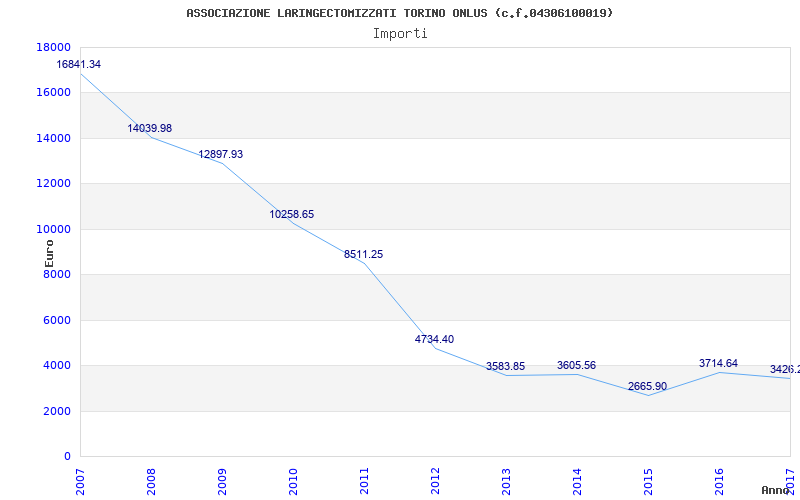Select the 12897.93 value label

tap(220, 154)
